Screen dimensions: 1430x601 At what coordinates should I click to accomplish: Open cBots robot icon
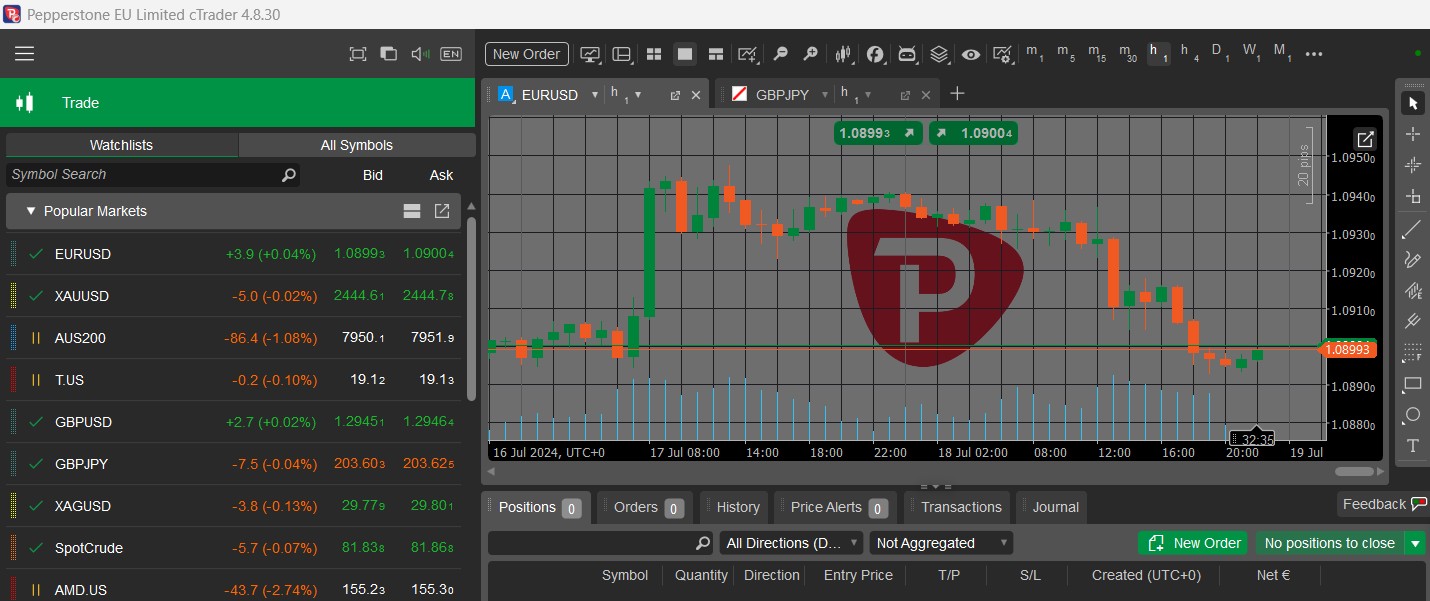[x=907, y=54]
